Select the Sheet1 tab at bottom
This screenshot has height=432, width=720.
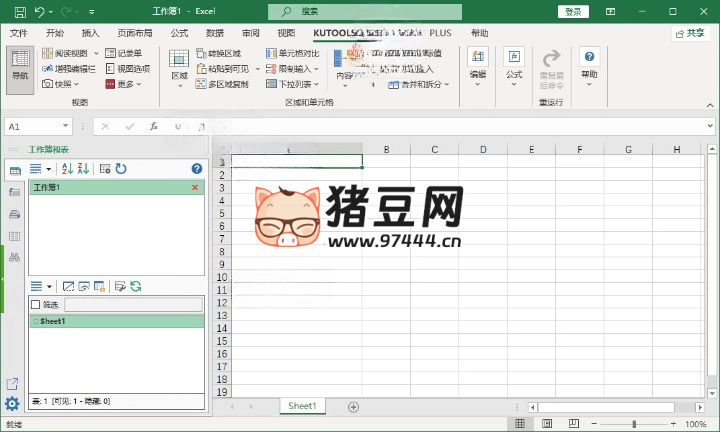(303, 406)
